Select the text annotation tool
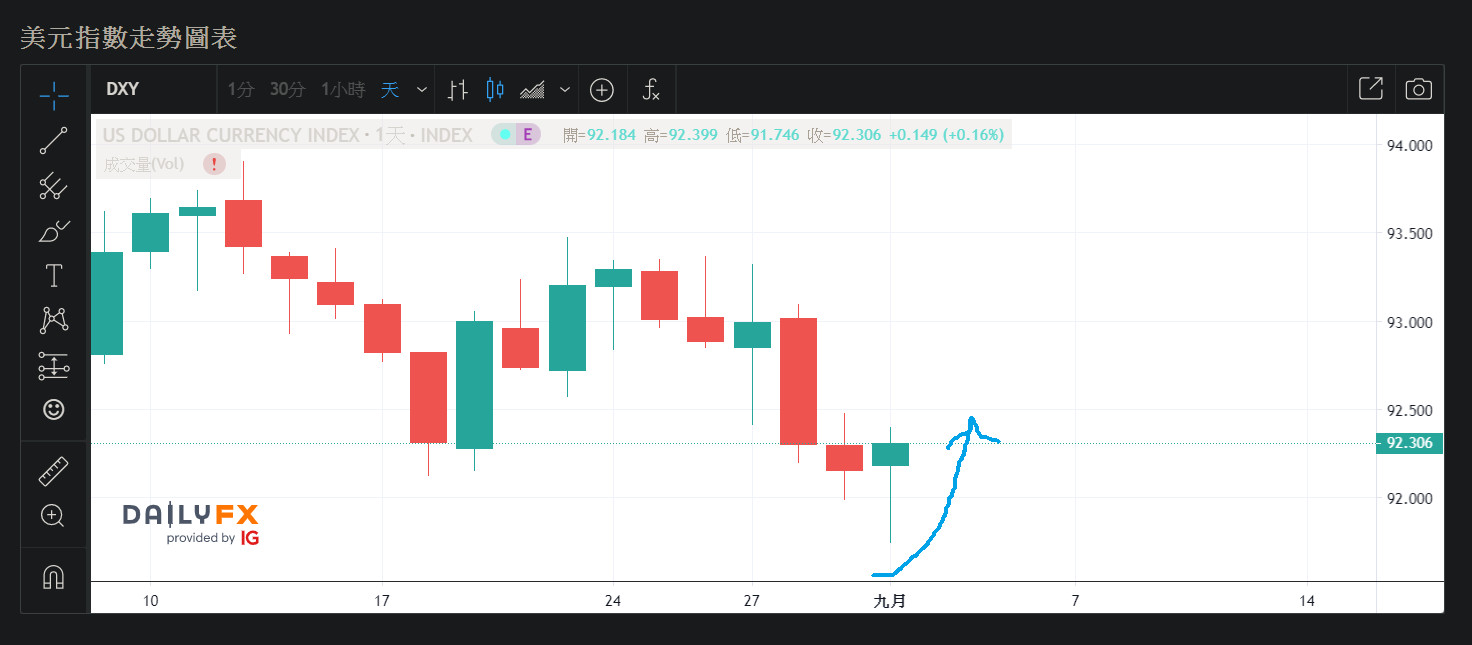The height and width of the screenshot is (645, 1472). [x=54, y=276]
